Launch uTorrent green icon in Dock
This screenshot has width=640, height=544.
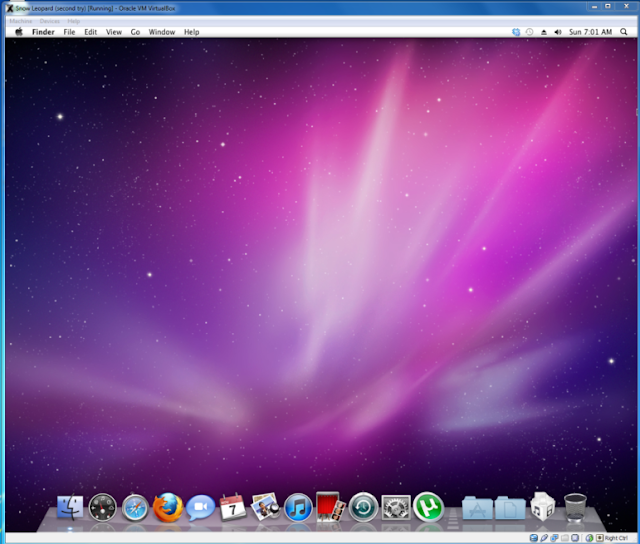coord(428,507)
